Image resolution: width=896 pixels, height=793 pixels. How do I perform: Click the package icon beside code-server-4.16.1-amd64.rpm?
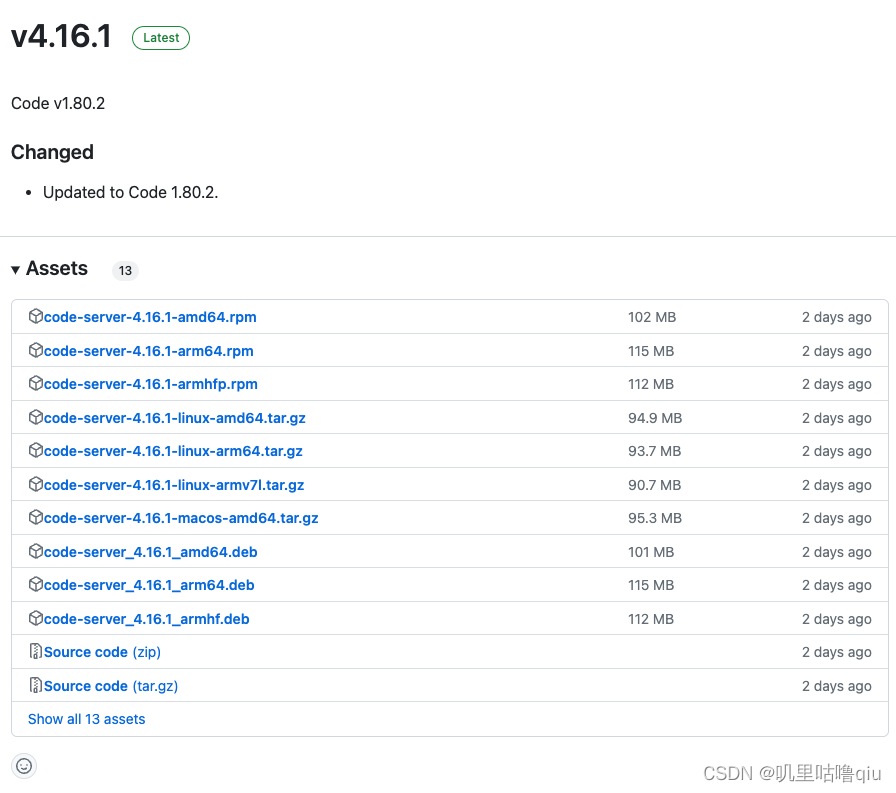pyautogui.click(x=35, y=316)
